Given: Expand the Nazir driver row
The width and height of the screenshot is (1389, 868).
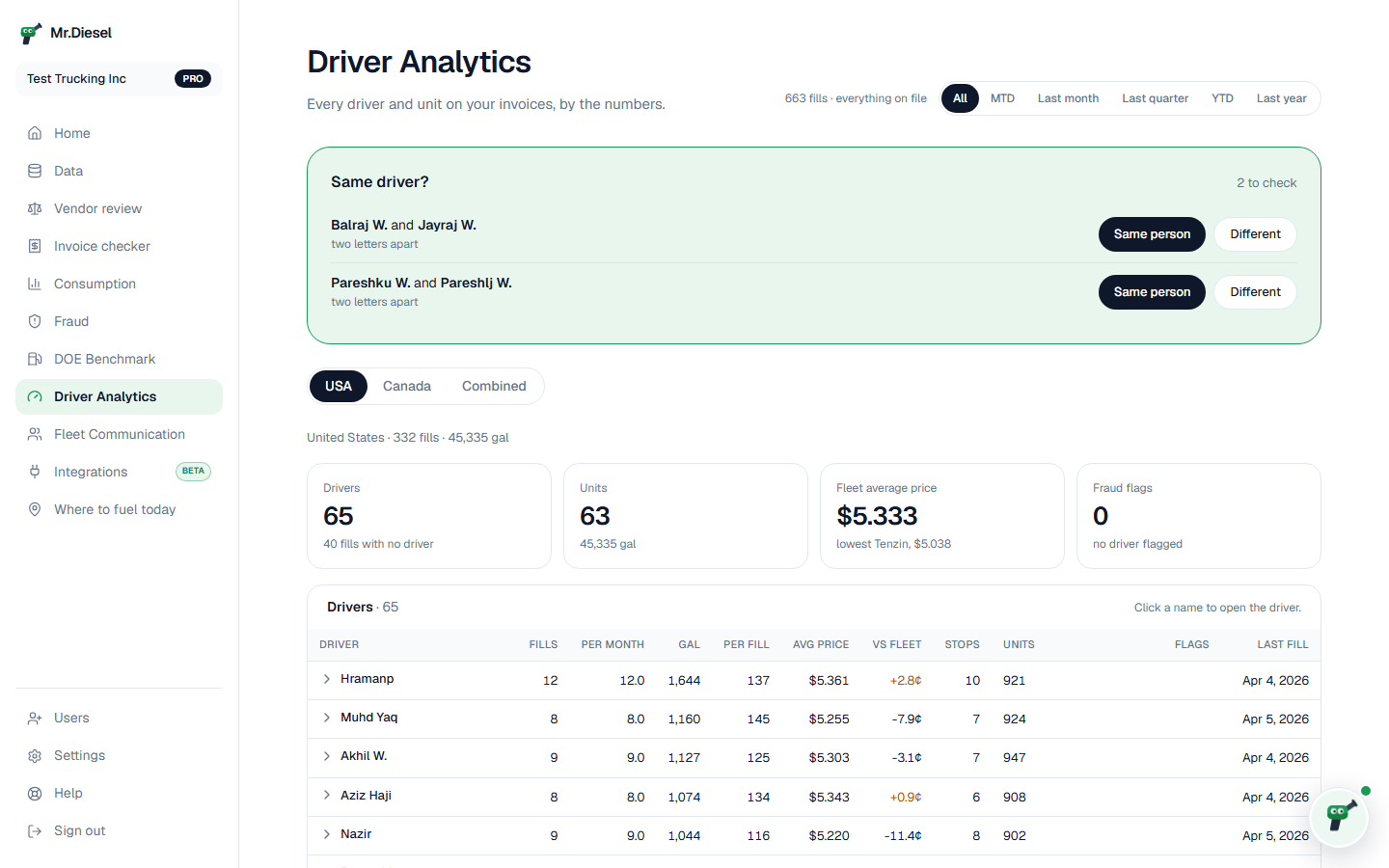Looking at the screenshot, I should tap(327, 834).
